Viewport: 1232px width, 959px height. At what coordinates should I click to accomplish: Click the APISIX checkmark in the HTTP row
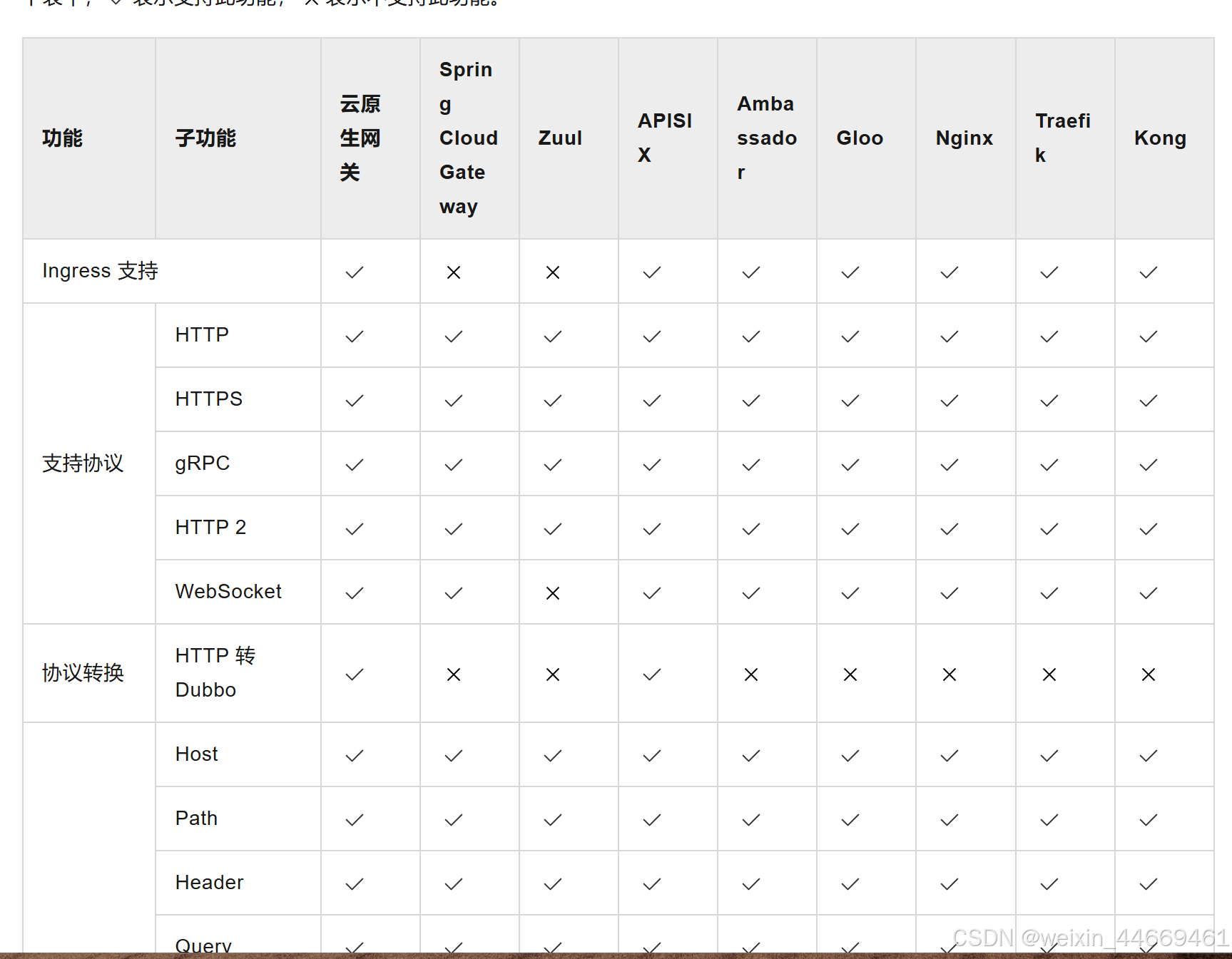652,337
